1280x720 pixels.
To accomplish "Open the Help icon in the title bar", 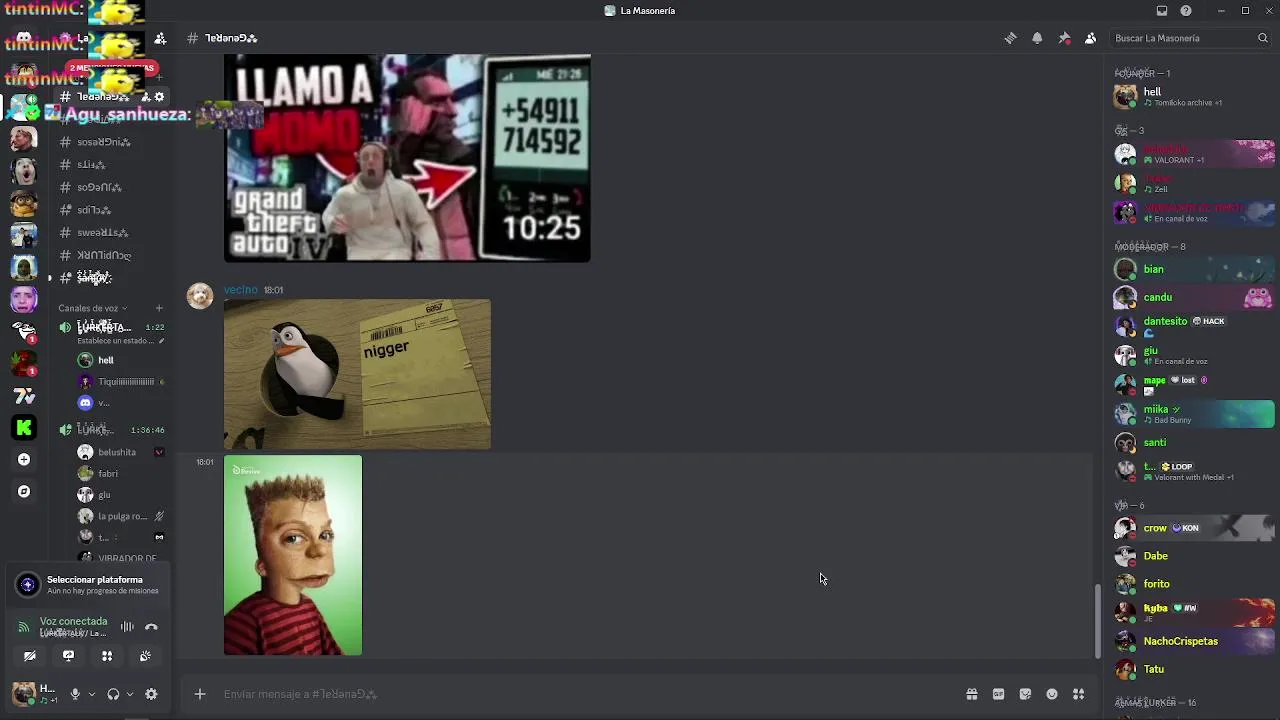I will tap(1186, 11).
